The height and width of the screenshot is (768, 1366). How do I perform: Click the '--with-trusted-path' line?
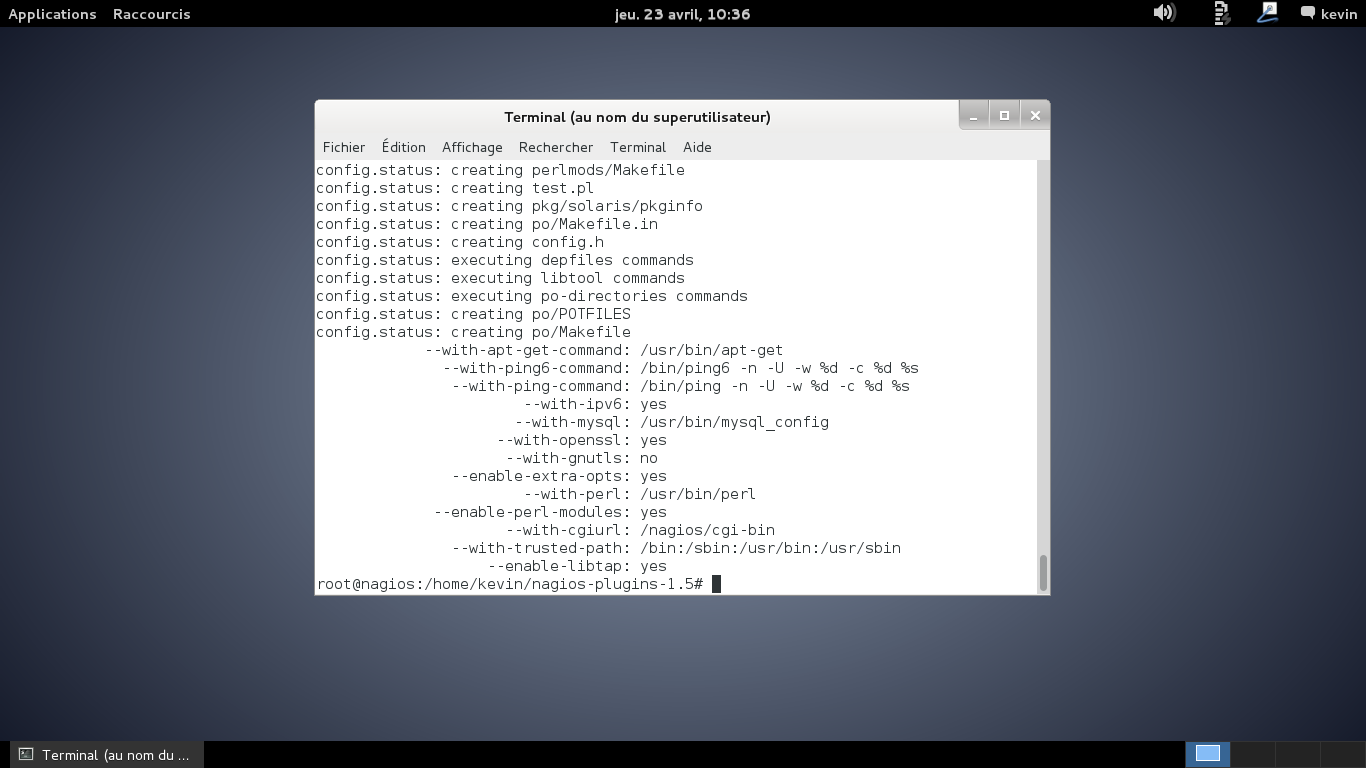click(x=676, y=548)
